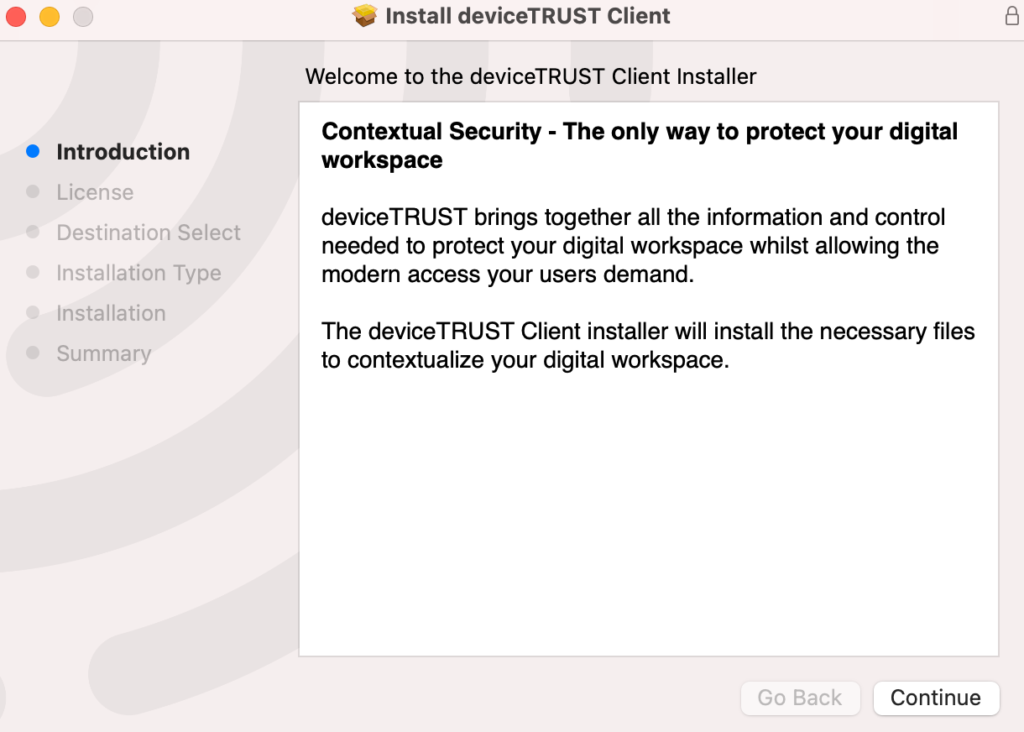Click the Installation Type step bullet
Image resolution: width=1024 pixels, height=732 pixels.
[x=31, y=272]
